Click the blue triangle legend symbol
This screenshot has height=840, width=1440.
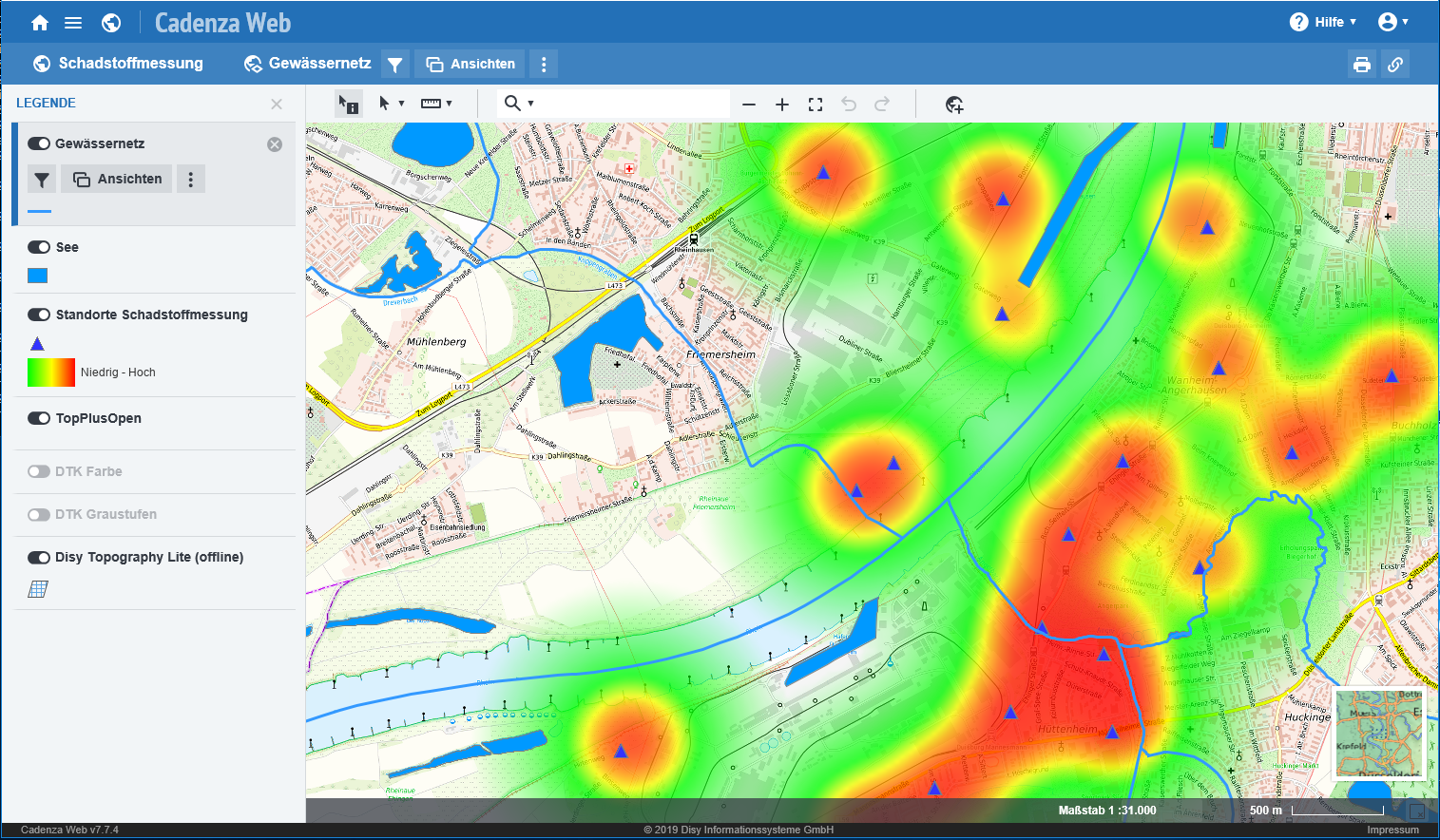[37, 343]
